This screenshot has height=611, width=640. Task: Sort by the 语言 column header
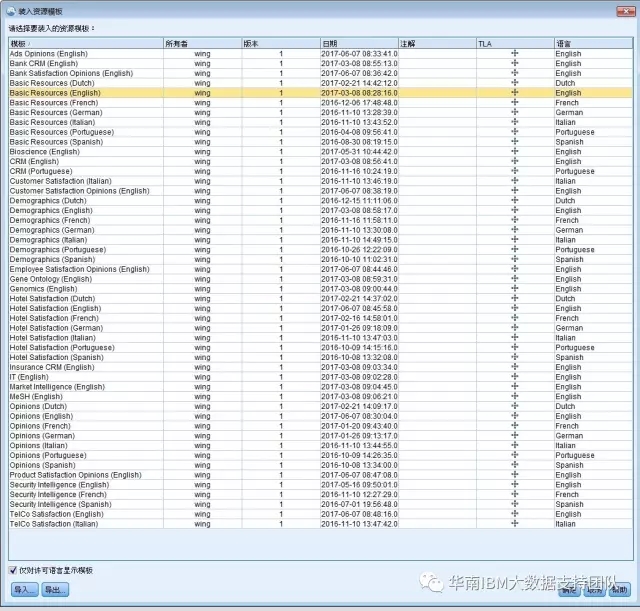pos(593,43)
